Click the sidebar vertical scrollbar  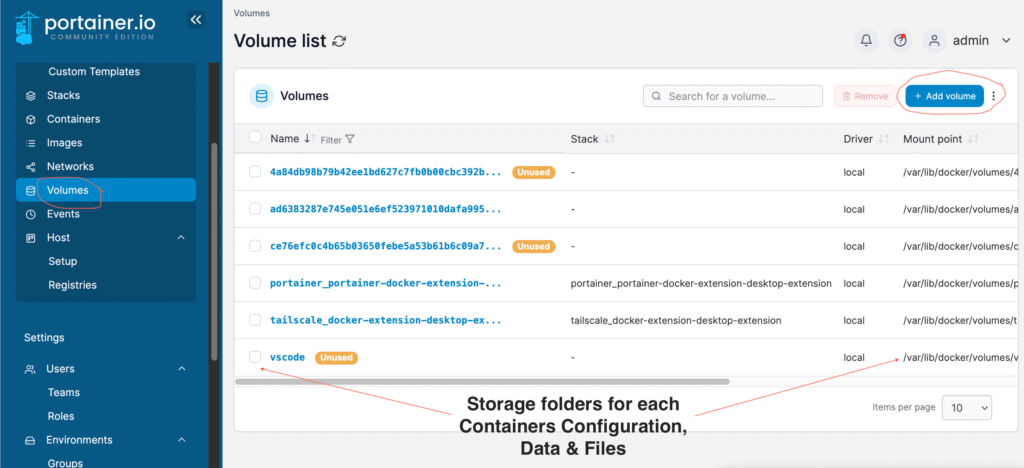point(214,251)
